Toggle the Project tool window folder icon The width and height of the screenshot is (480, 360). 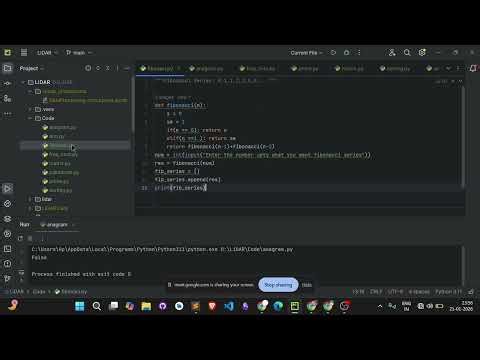click(x=7, y=68)
